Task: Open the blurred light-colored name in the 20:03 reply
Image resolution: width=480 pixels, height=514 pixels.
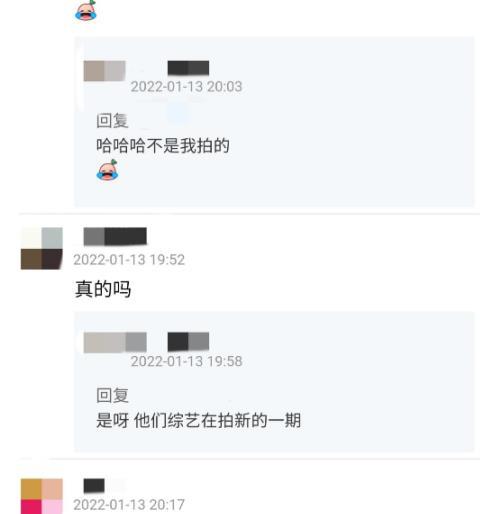Action: click(104, 71)
